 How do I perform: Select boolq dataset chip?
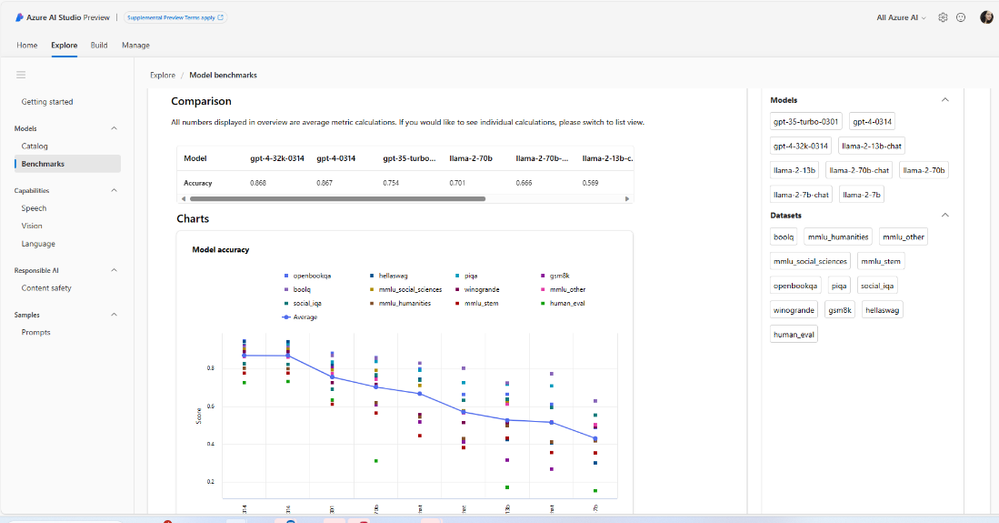tap(784, 237)
